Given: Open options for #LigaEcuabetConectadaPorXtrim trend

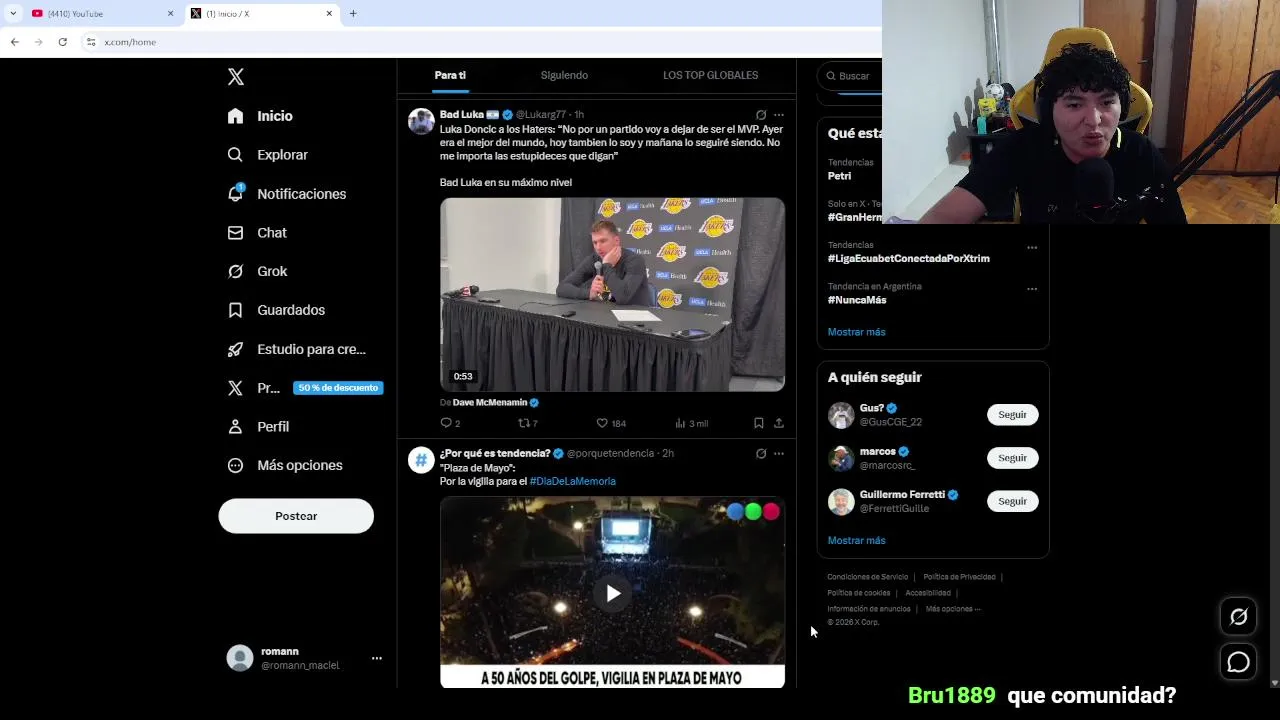Looking at the screenshot, I should (1032, 248).
